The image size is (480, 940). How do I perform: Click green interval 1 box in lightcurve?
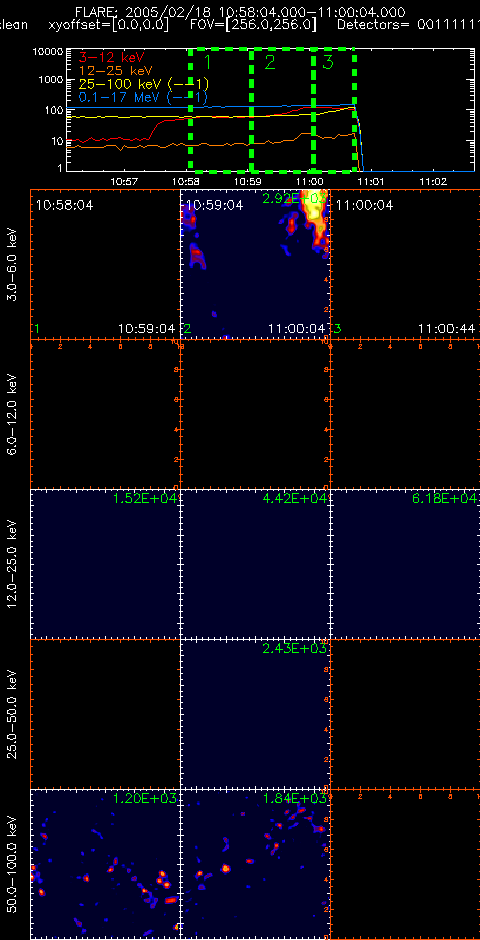[x=221, y=110]
